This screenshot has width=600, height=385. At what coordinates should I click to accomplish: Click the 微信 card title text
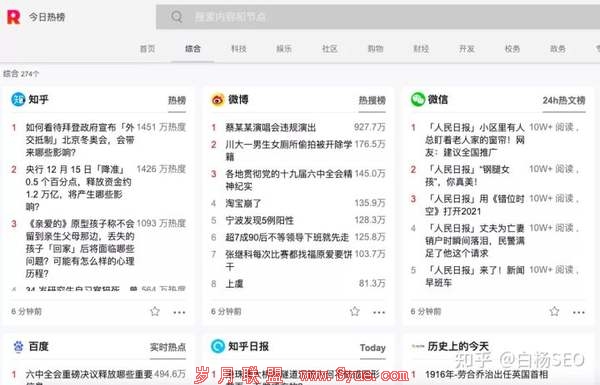pos(438,100)
